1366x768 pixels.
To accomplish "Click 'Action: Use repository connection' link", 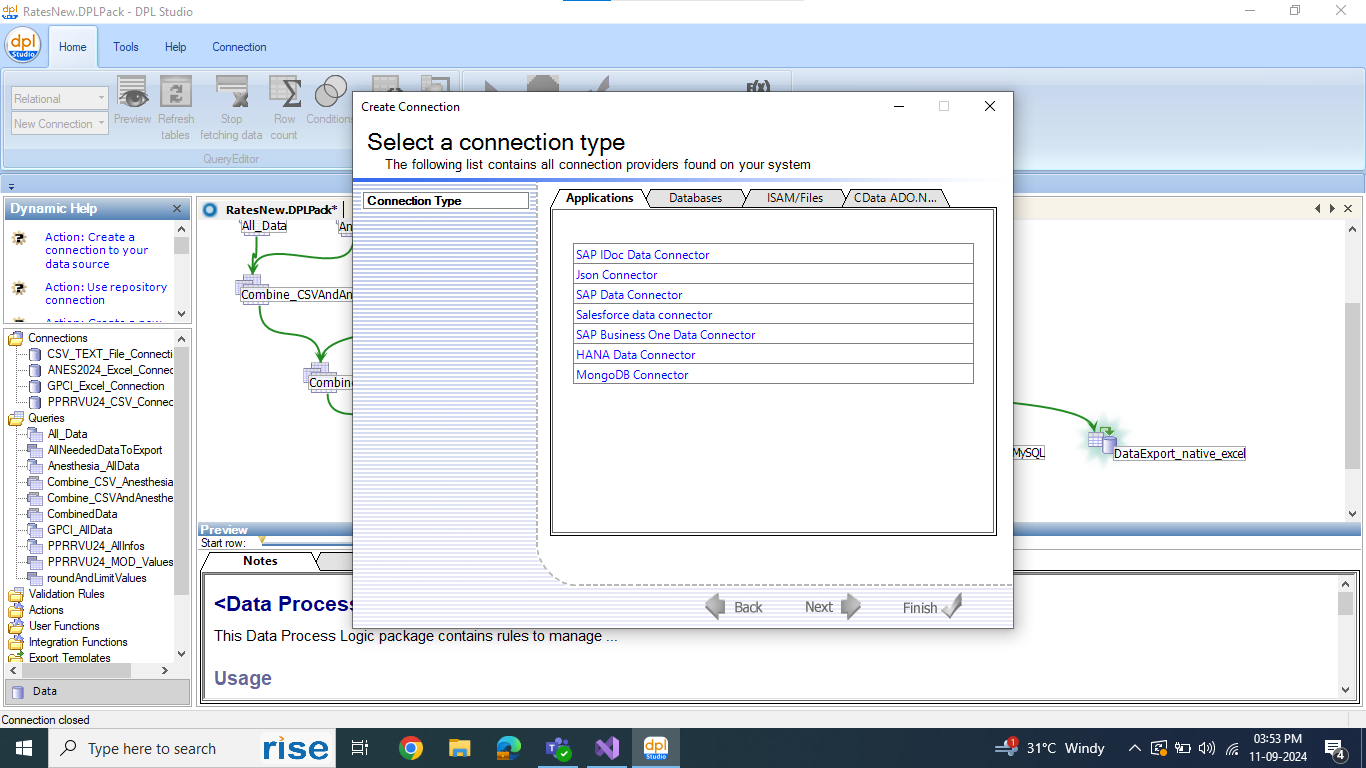I will [105, 294].
